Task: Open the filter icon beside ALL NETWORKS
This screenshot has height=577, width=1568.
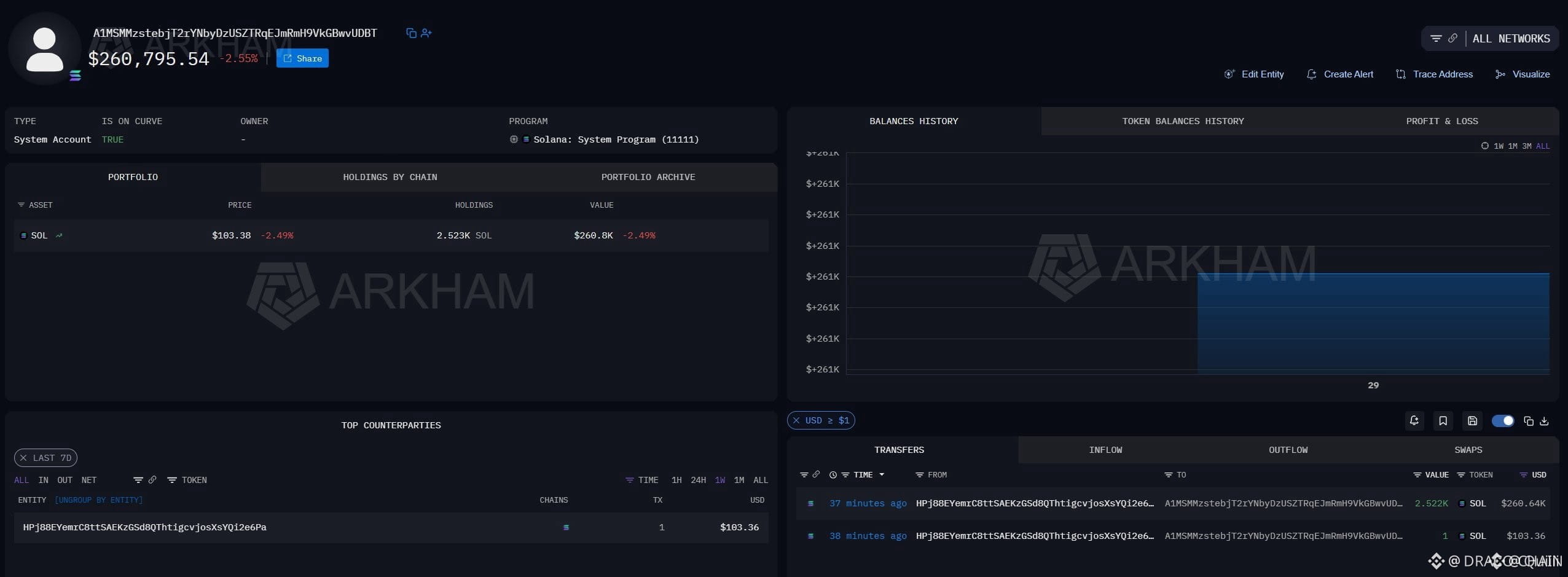Action: click(x=1435, y=38)
